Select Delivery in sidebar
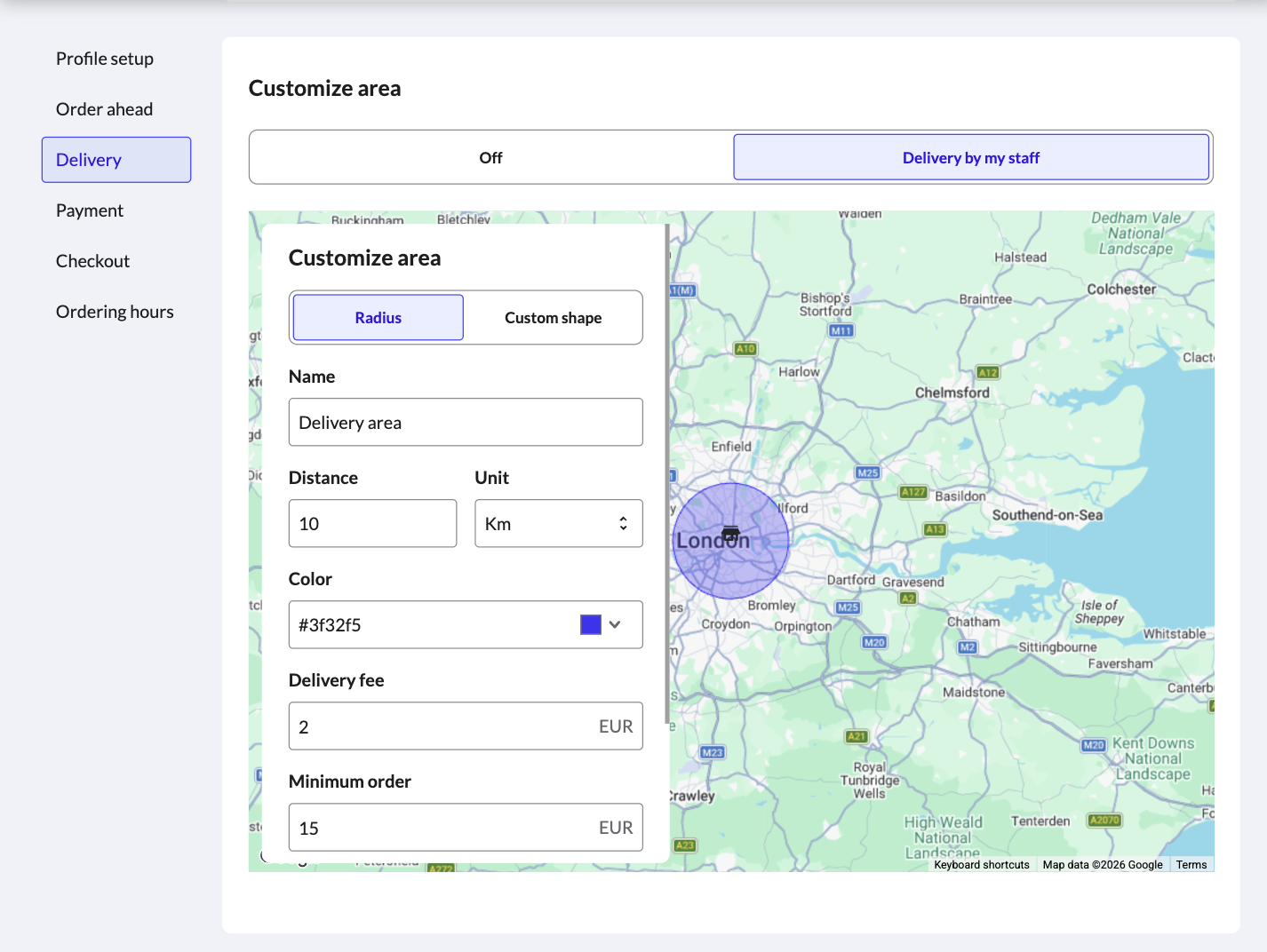This screenshot has width=1267, height=952. (x=116, y=160)
